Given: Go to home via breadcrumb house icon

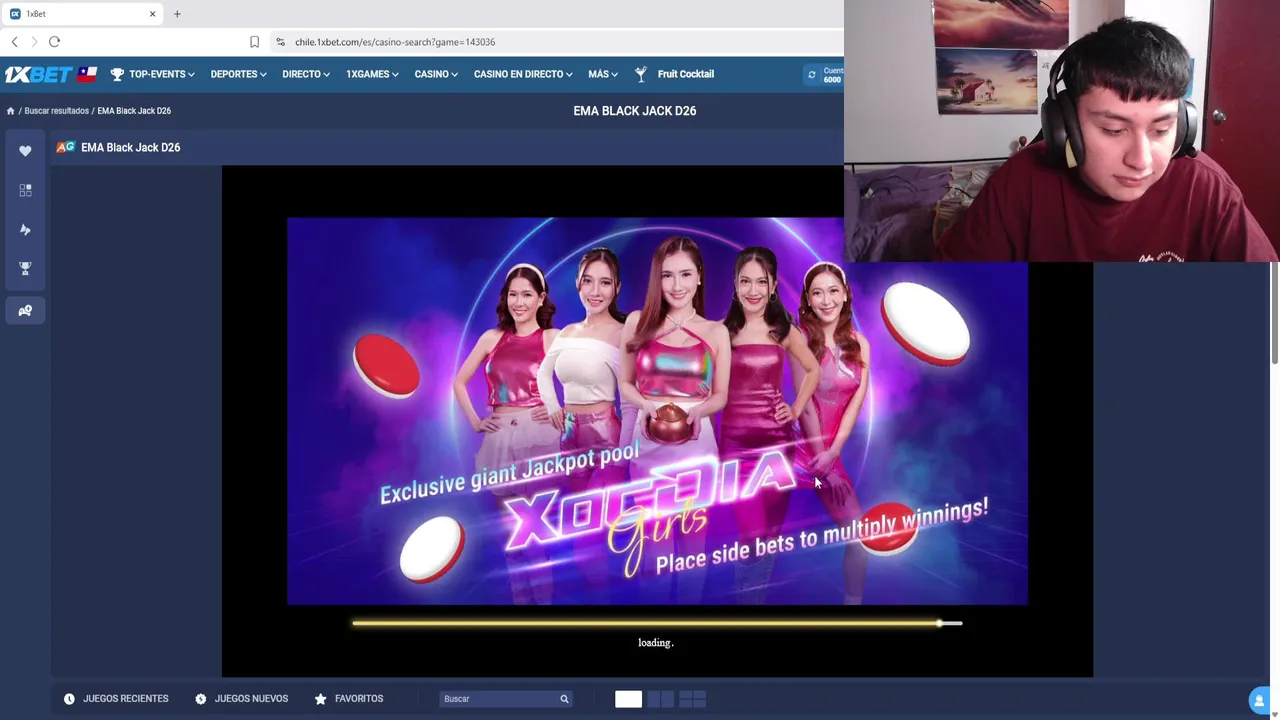Looking at the screenshot, I should tap(10, 111).
